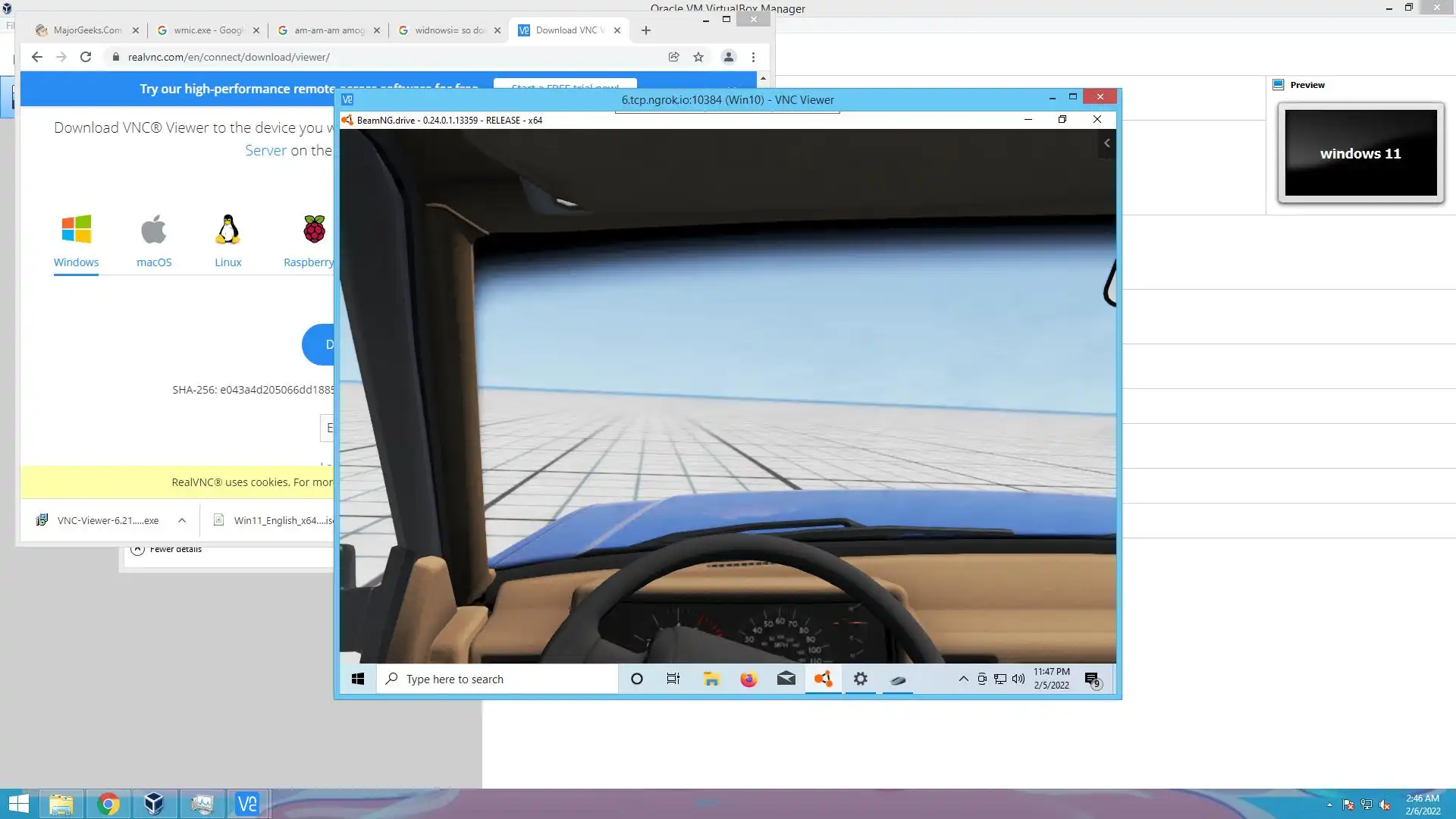
Task: Switch to the MajorGeeks.Com tab
Action: (x=86, y=30)
